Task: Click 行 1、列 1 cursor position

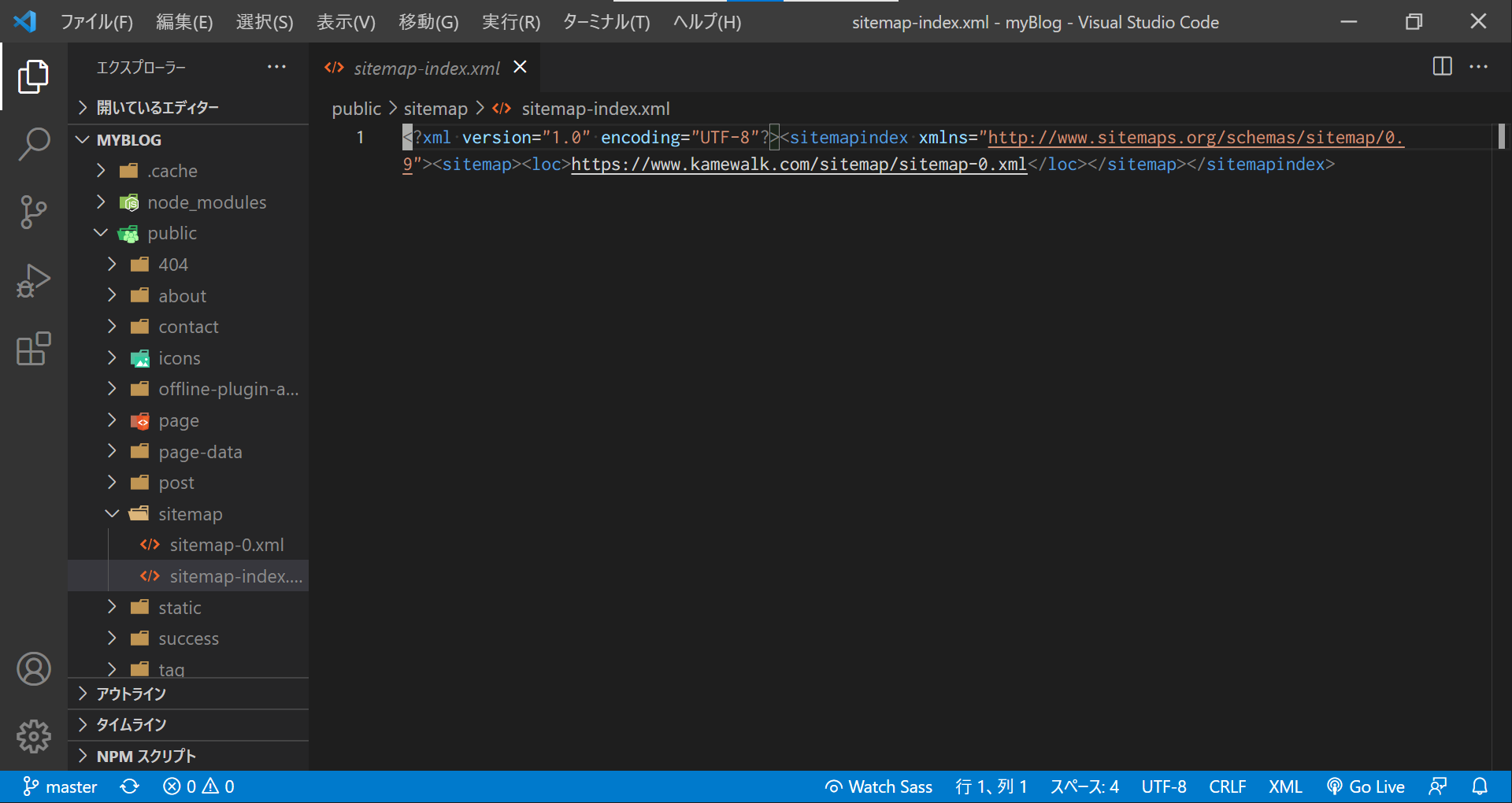Action: 991,786
